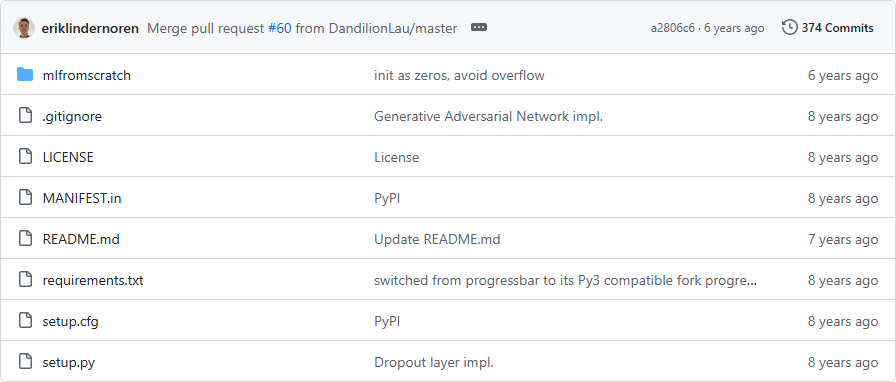Open commit hash a2806c6
The image size is (896, 382).
pyautogui.click(x=673, y=28)
